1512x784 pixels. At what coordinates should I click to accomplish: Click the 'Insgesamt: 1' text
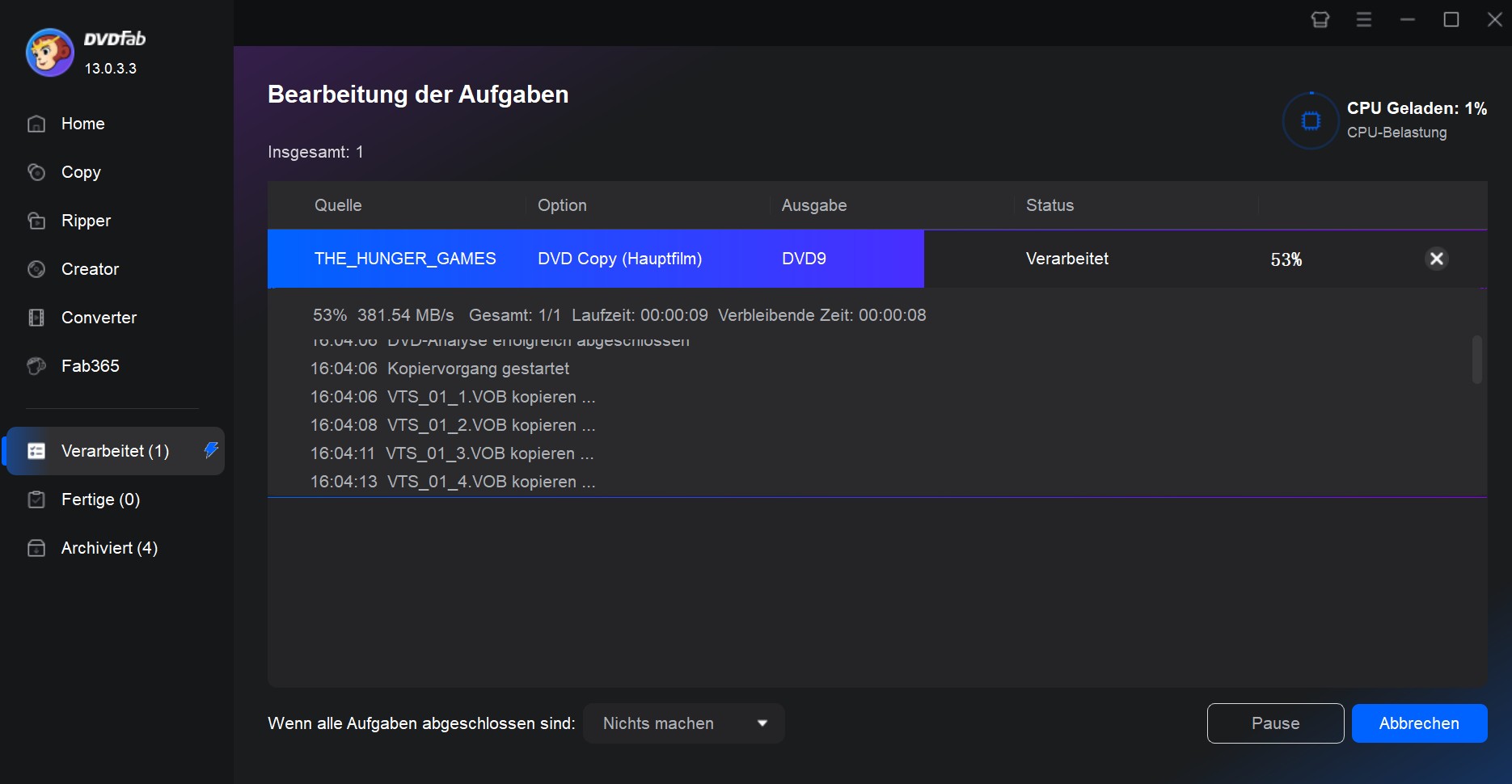point(315,152)
